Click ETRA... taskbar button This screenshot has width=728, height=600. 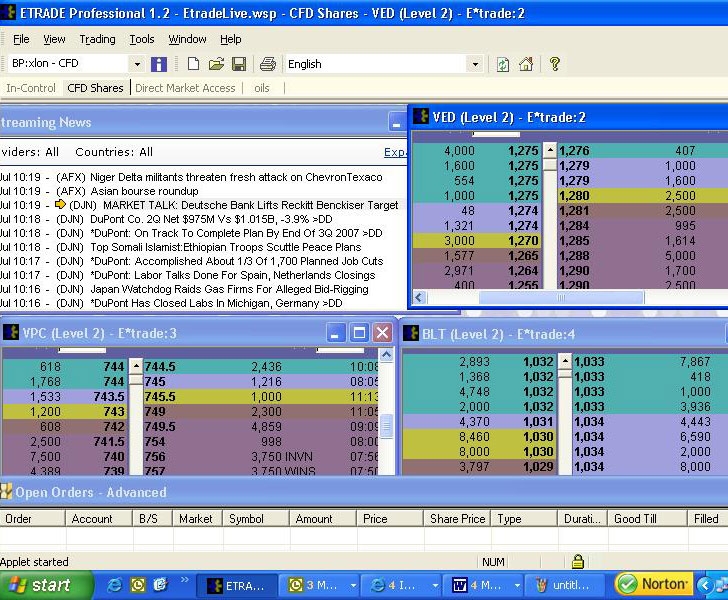click(237, 586)
